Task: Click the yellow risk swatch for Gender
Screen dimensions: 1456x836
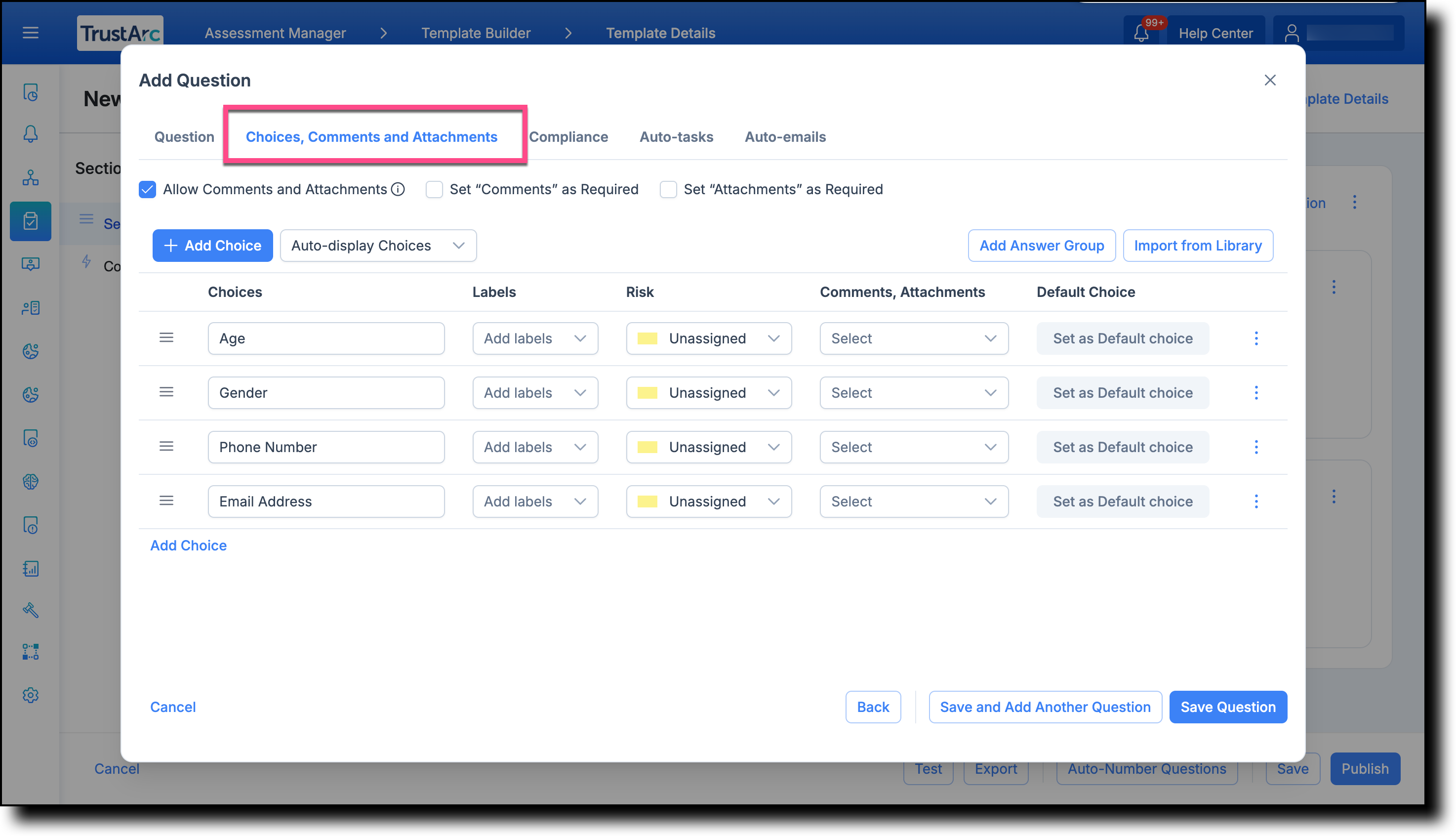Action: coord(647,393)
